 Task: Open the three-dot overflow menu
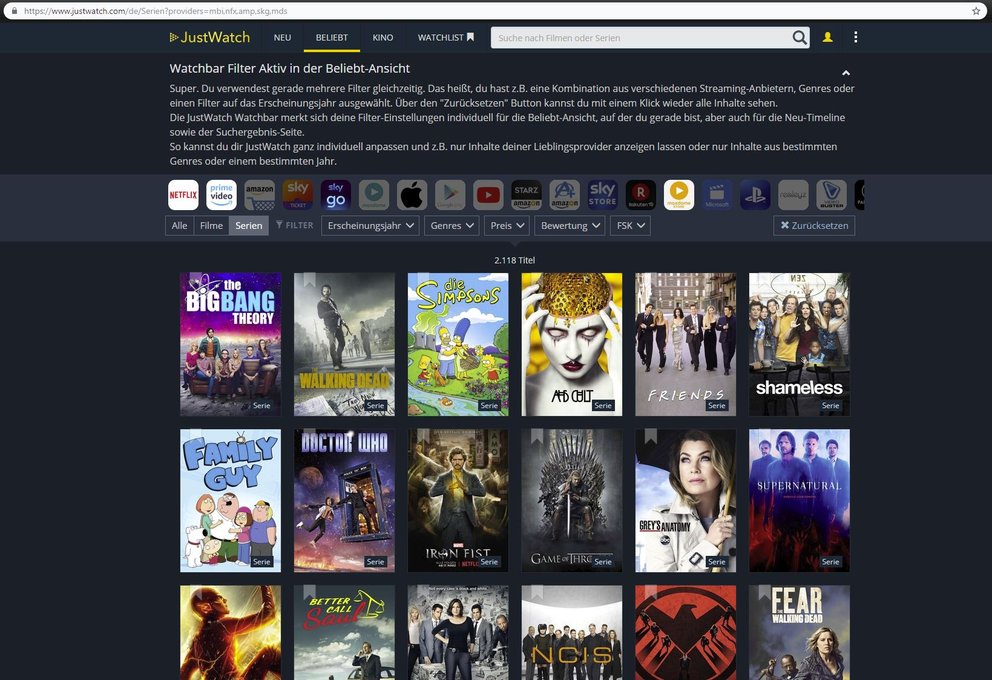coord(855,37)
